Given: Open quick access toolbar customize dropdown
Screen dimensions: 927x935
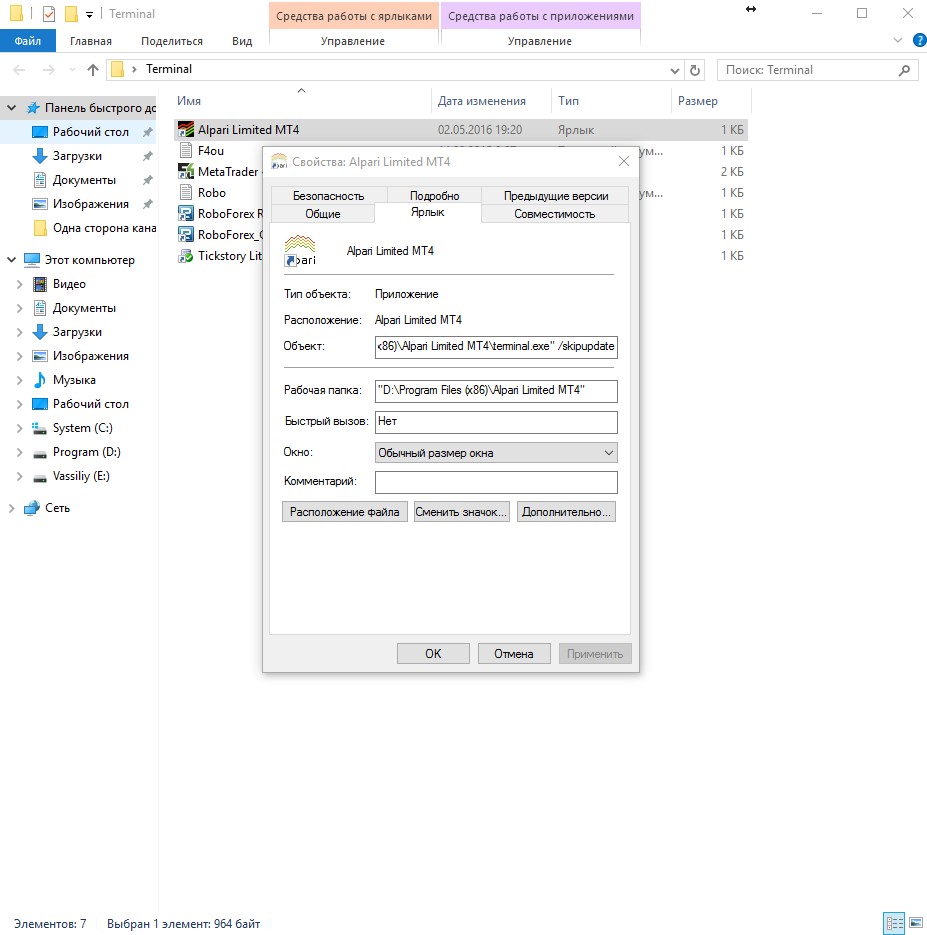Looking at the screenshot, I should point(89,15).
